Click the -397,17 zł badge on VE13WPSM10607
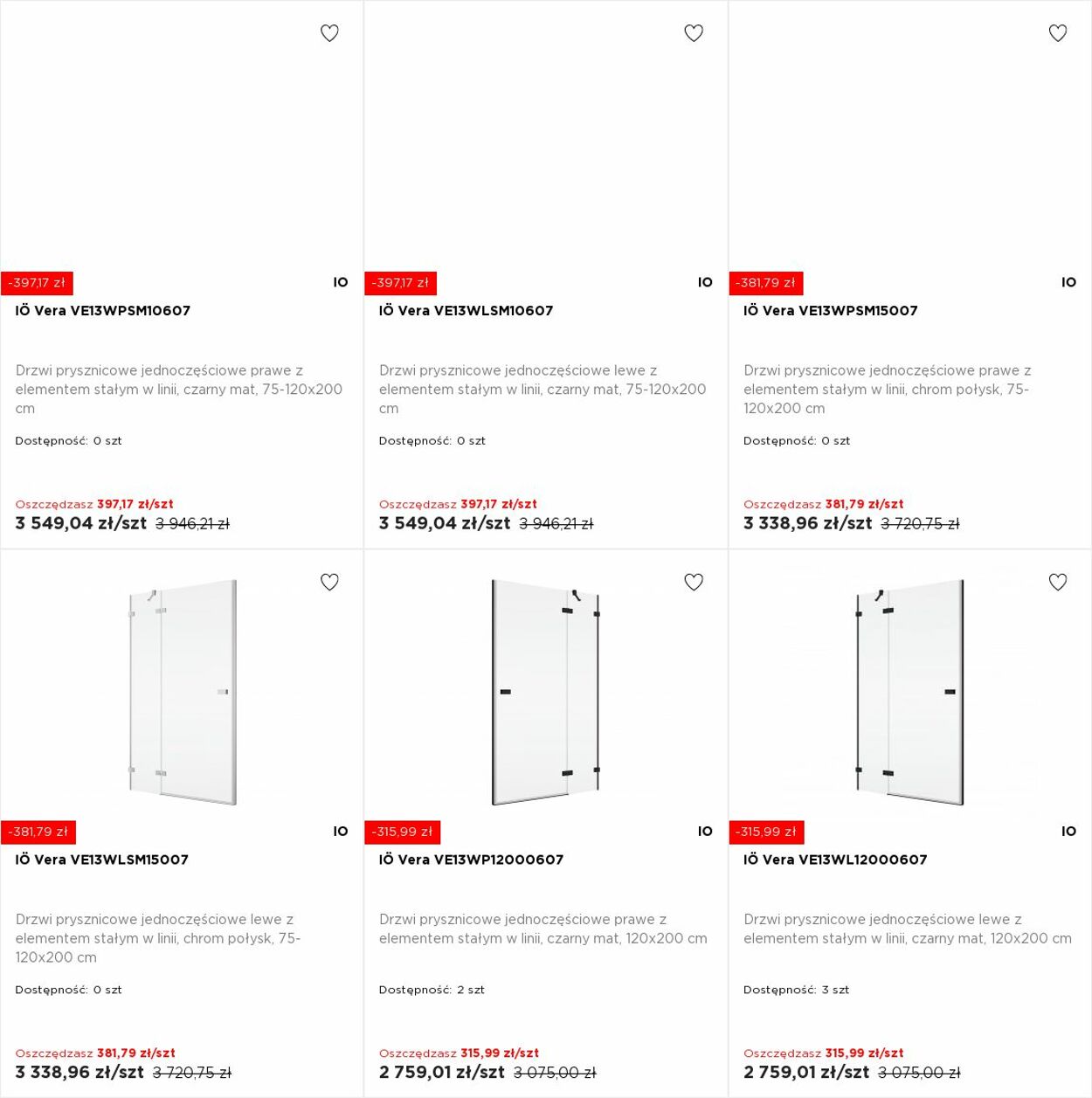 point(37,283)
